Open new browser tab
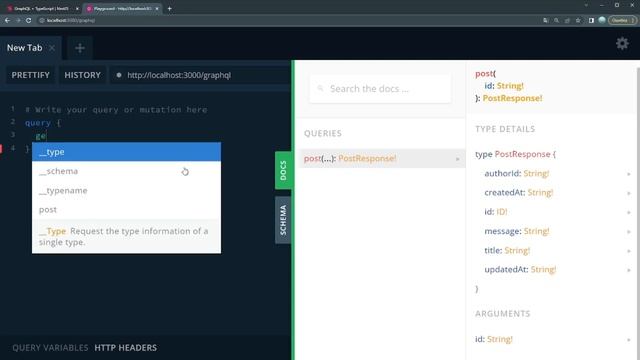This screenshot has height=360, width=640. tap(169, 9)
